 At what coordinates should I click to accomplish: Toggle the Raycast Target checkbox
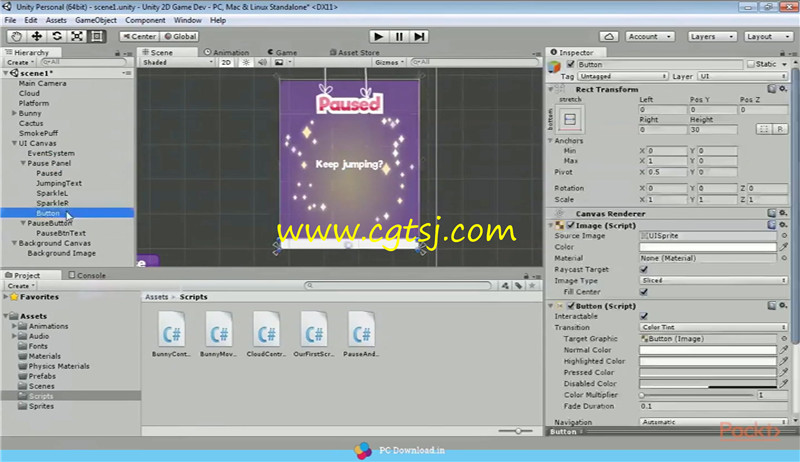pos(644,269)
